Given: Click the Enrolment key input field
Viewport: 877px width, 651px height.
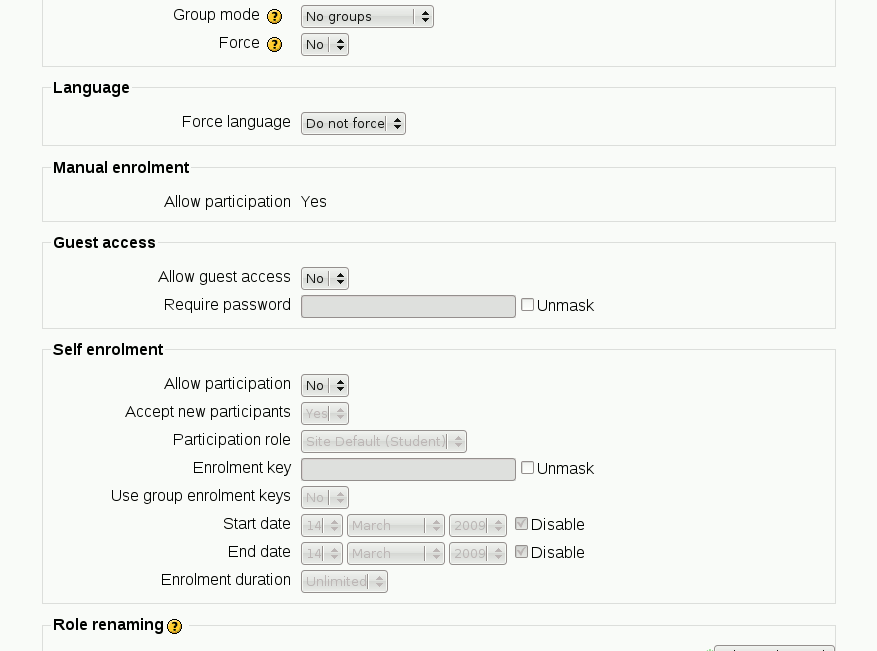Looking at the screenshot, I should click(x=408, y=469).
